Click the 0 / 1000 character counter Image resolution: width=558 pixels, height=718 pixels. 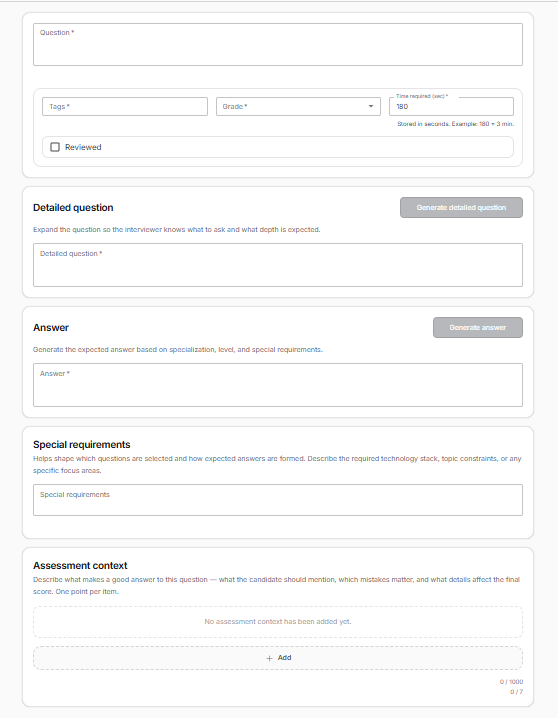pos(511,682)
